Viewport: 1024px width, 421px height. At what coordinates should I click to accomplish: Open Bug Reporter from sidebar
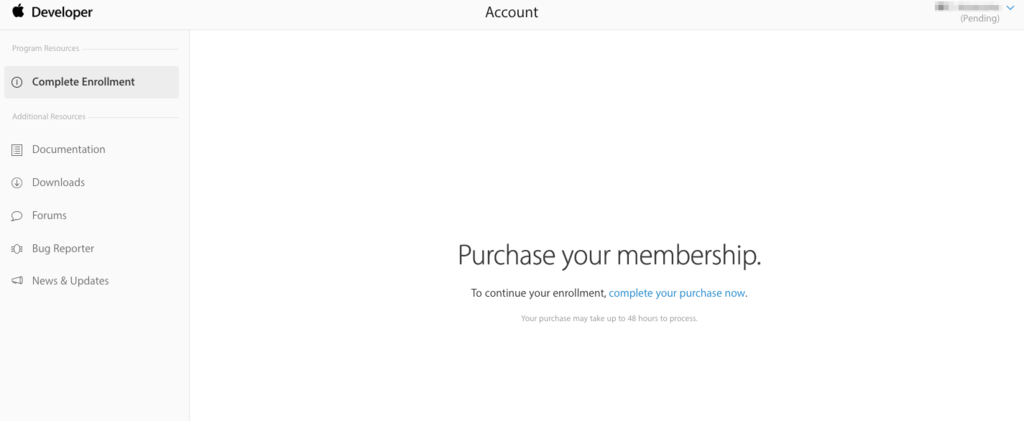(x=63, y=249)
